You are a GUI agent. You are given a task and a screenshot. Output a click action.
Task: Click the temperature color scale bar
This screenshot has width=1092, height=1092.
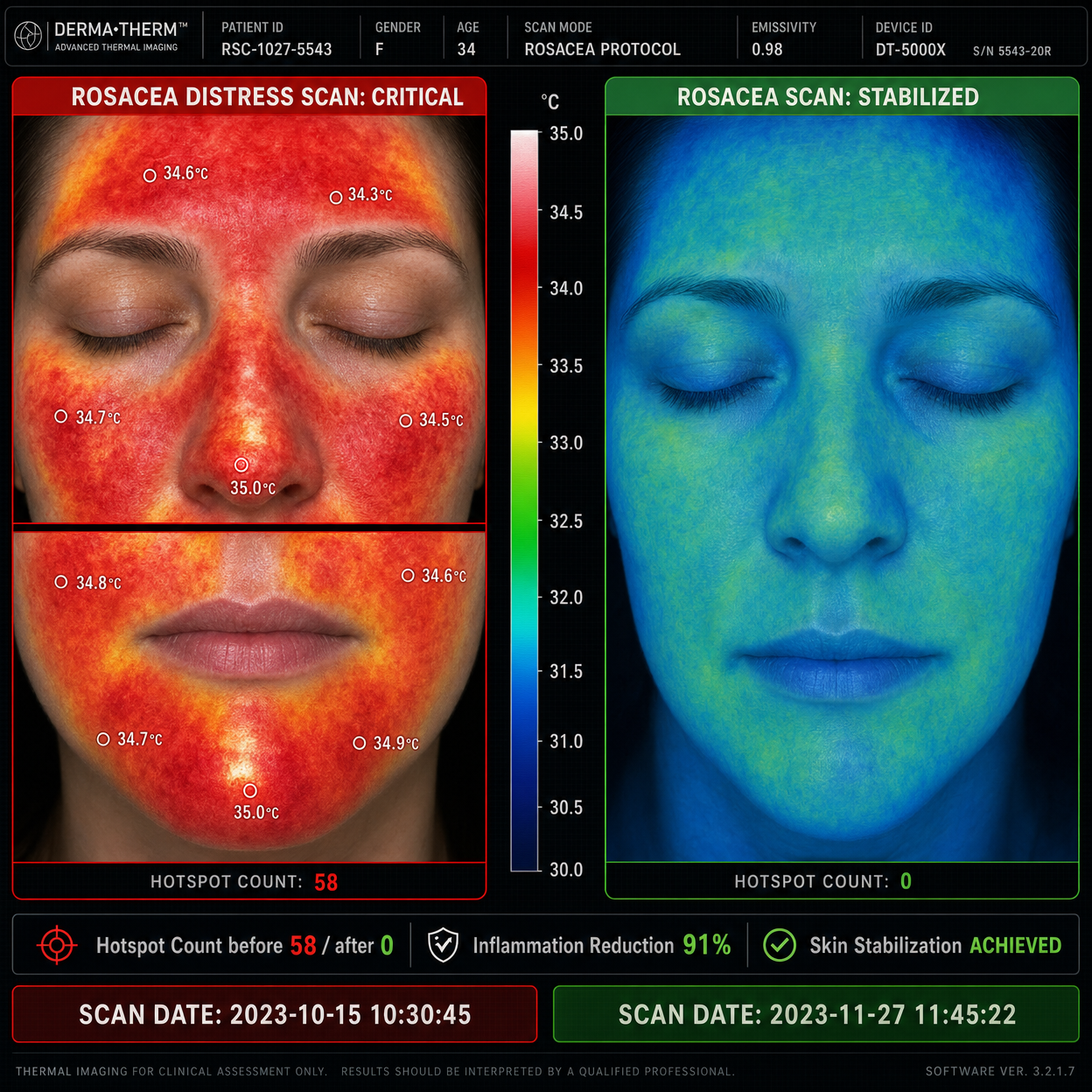[524, 500]
